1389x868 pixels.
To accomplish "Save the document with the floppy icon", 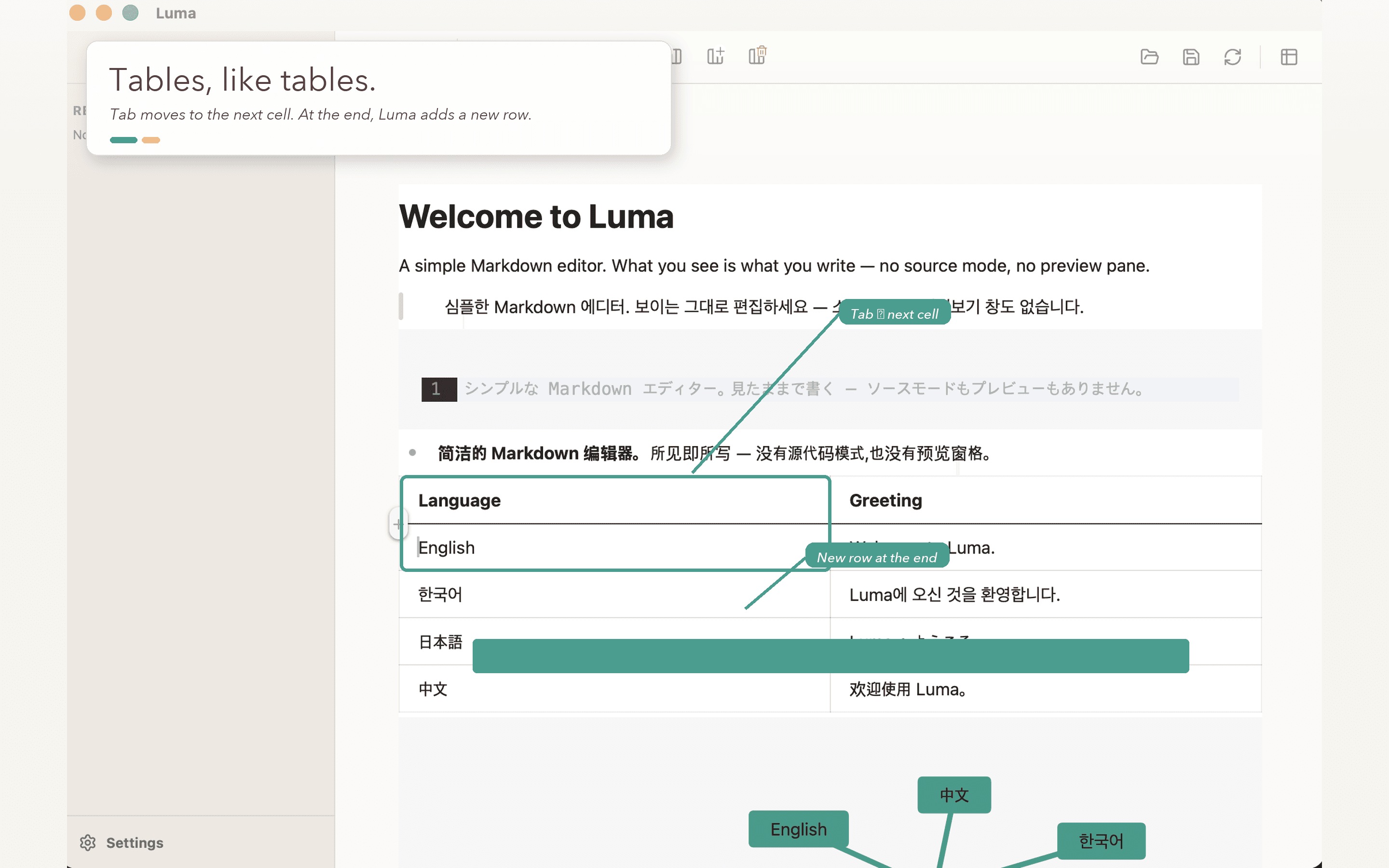I will coord(1191,57).
